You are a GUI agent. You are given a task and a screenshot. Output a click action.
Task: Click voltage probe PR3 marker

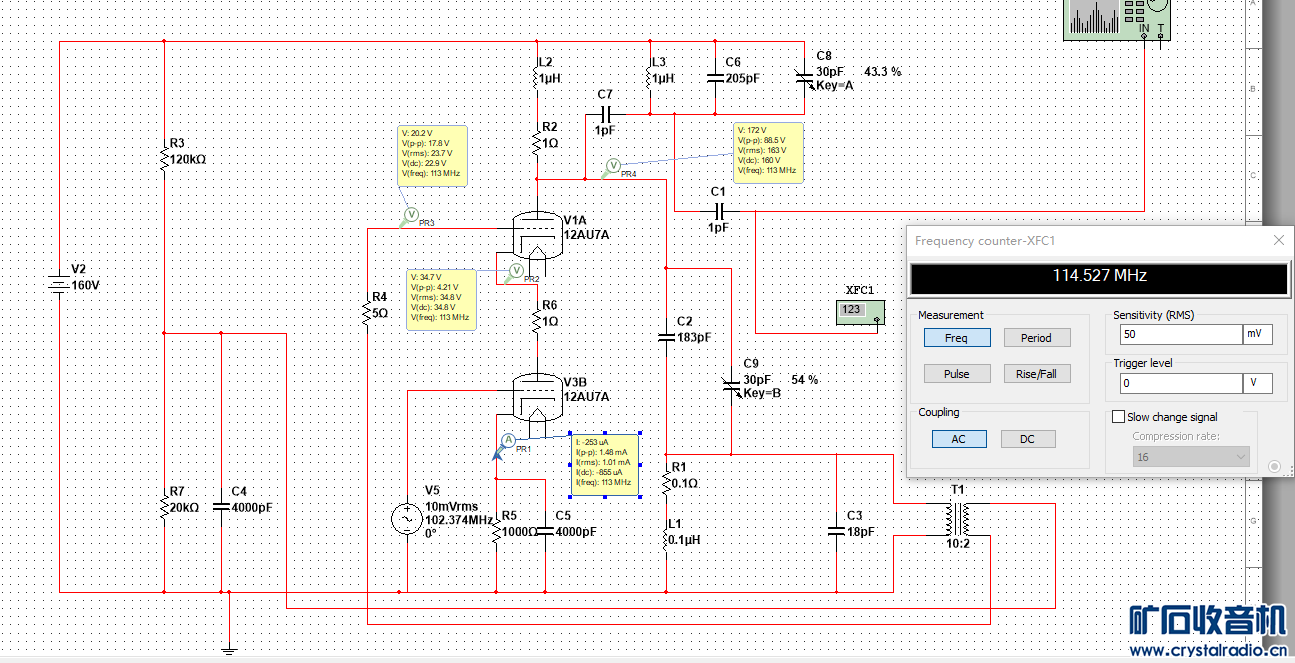[410, 215]
